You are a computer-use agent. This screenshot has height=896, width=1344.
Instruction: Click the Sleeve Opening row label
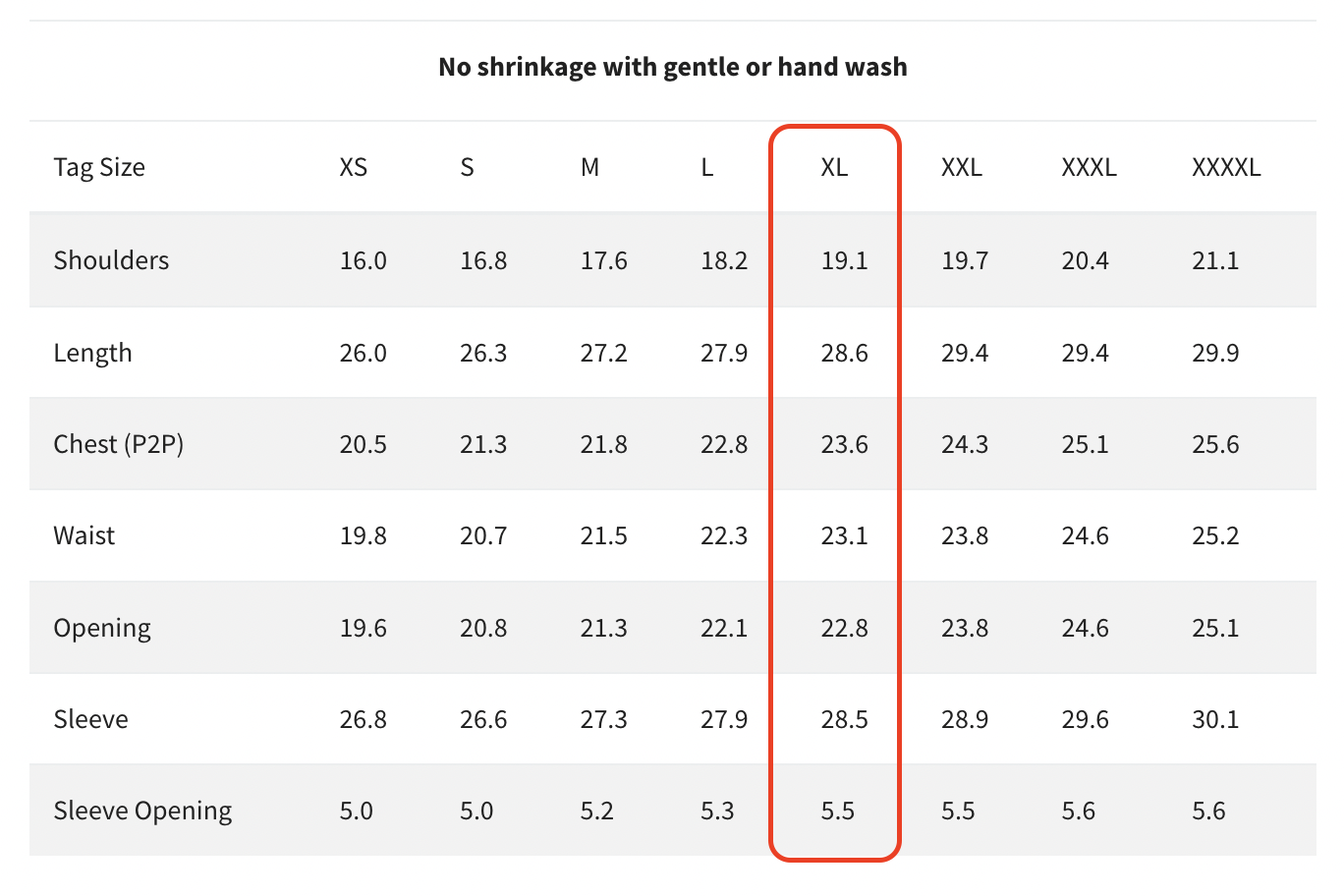click(x=142, y=811)
